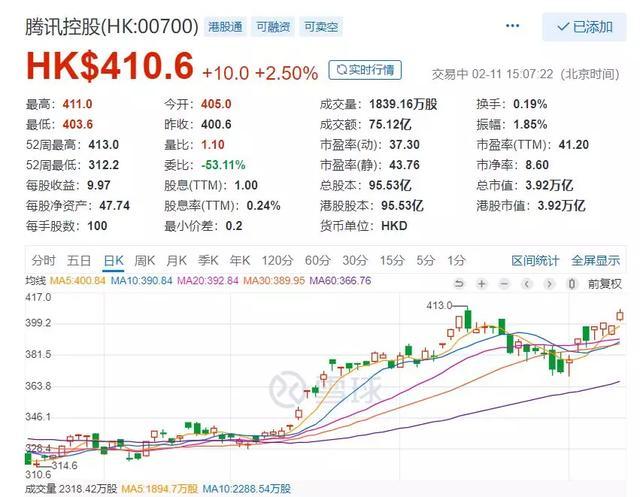
Task: Click the trading time 交易中 02-11 15:07:22
Action: [x=493, y=74]
